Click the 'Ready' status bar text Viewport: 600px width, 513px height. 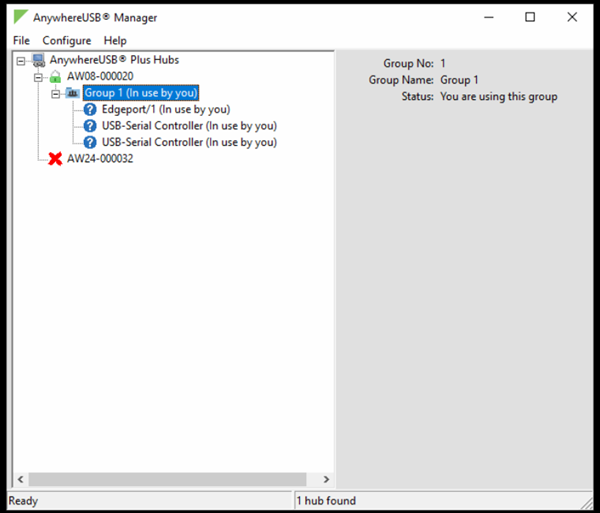23,501
